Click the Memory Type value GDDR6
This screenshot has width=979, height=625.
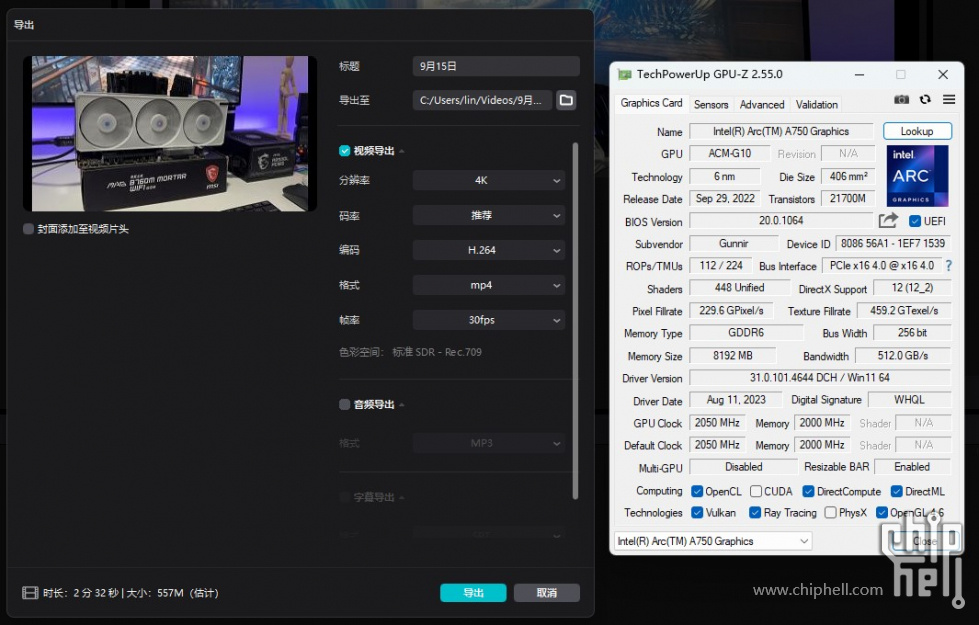746,333
